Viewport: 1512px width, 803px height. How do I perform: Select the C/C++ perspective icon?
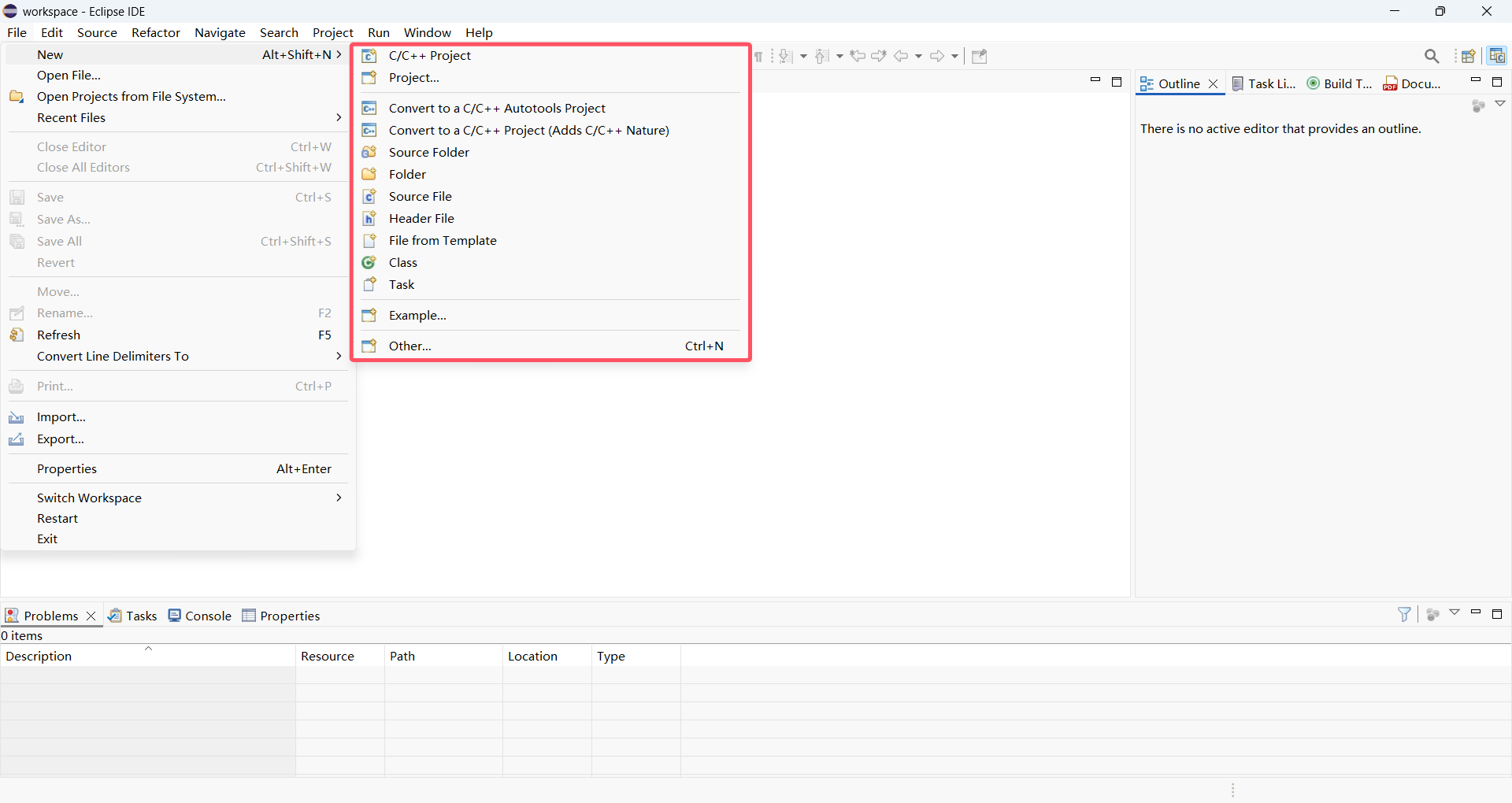click(1497, 56)
